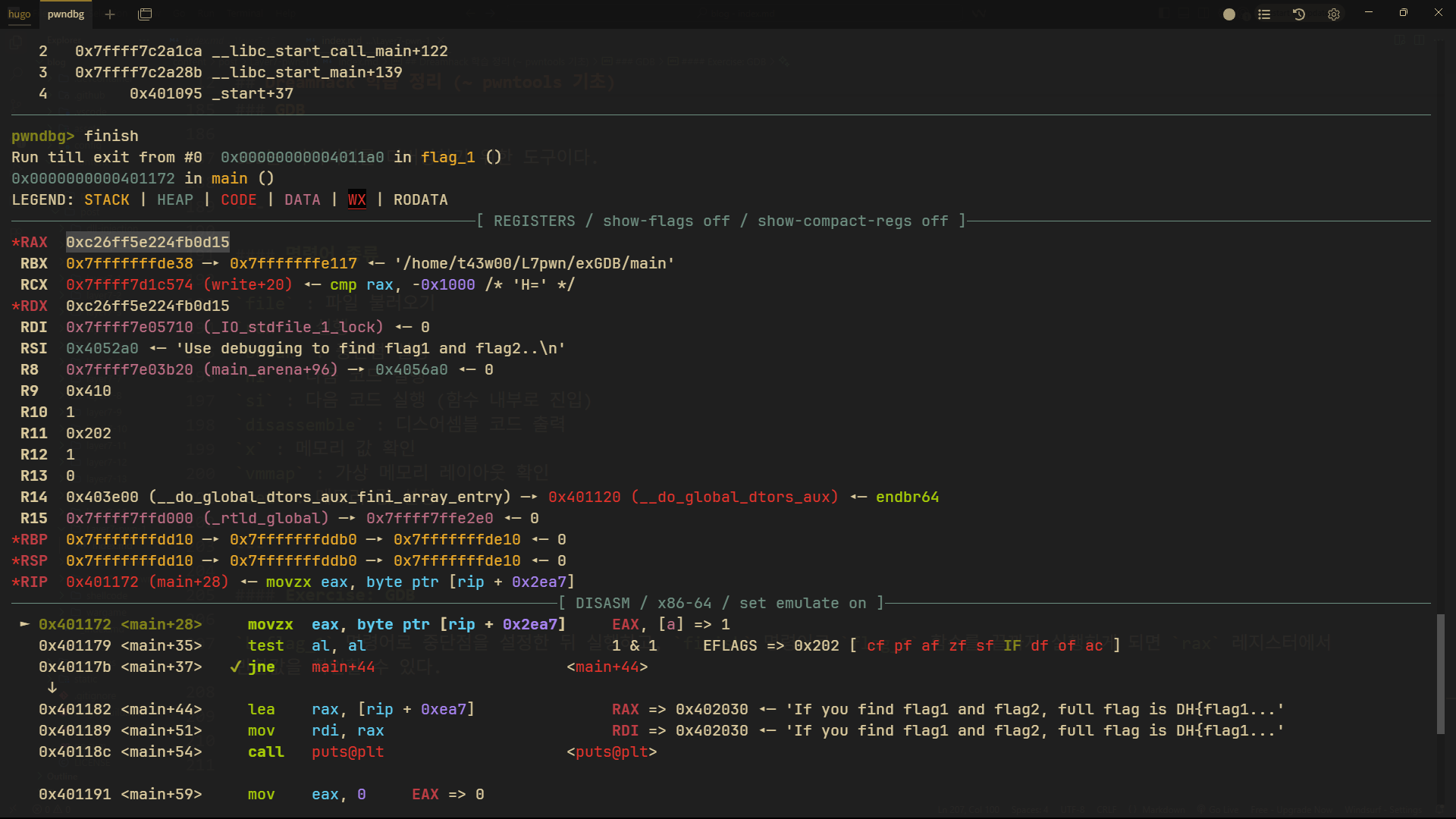Select the pwndbg terminal tab

coord(66,14)
